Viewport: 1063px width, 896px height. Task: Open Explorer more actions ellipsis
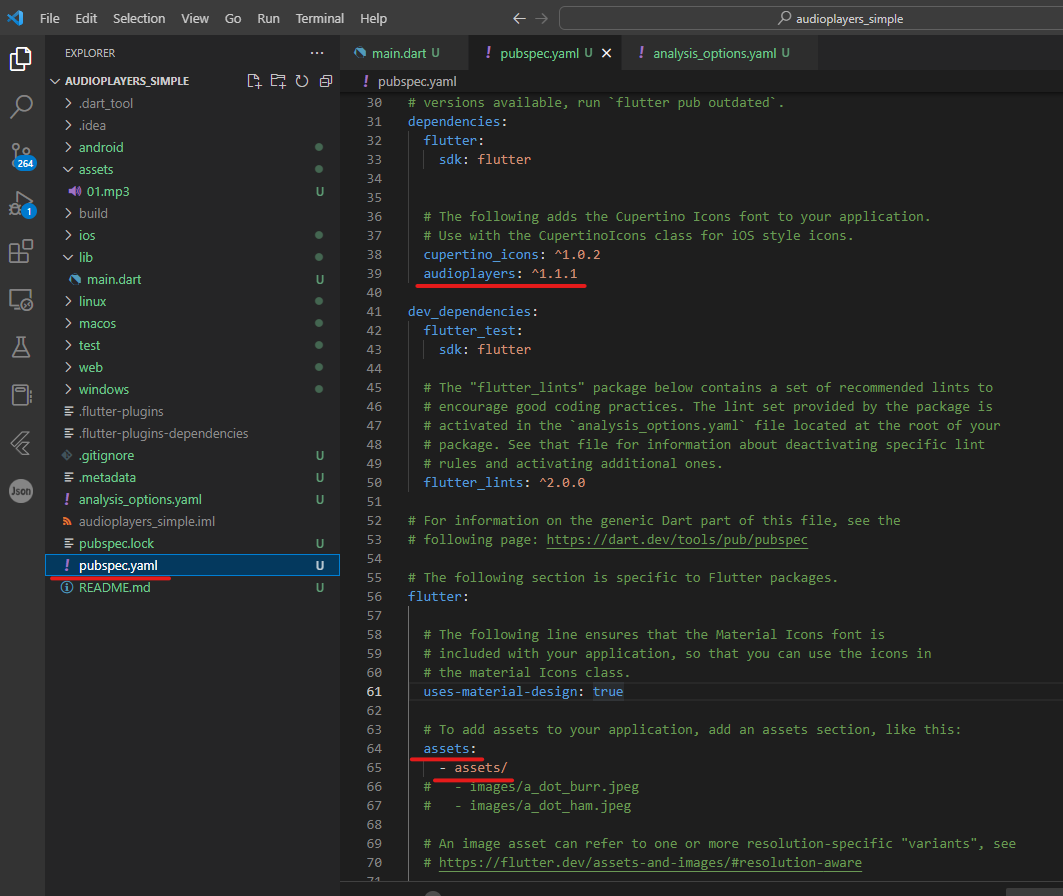tap(317, 53)
